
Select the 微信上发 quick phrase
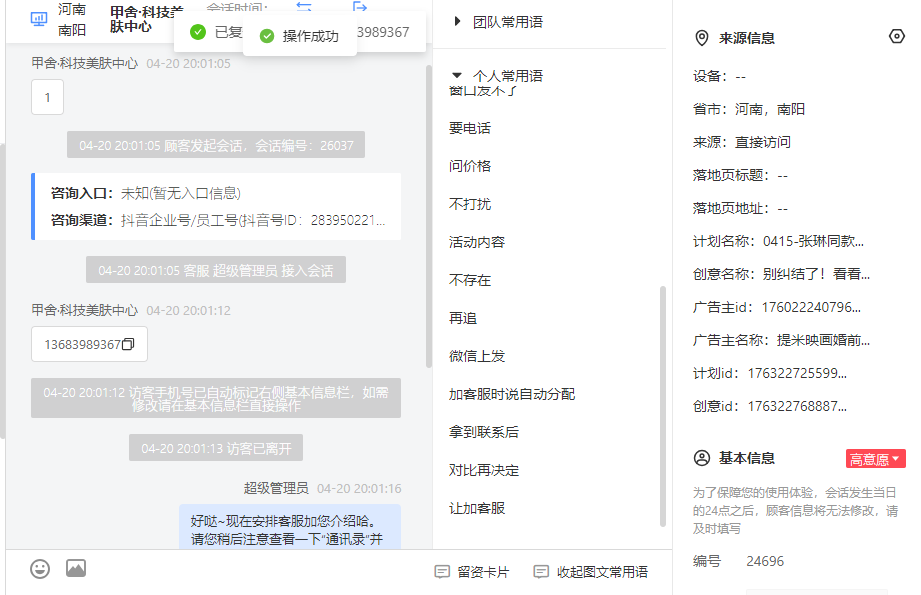pos(477,356)
